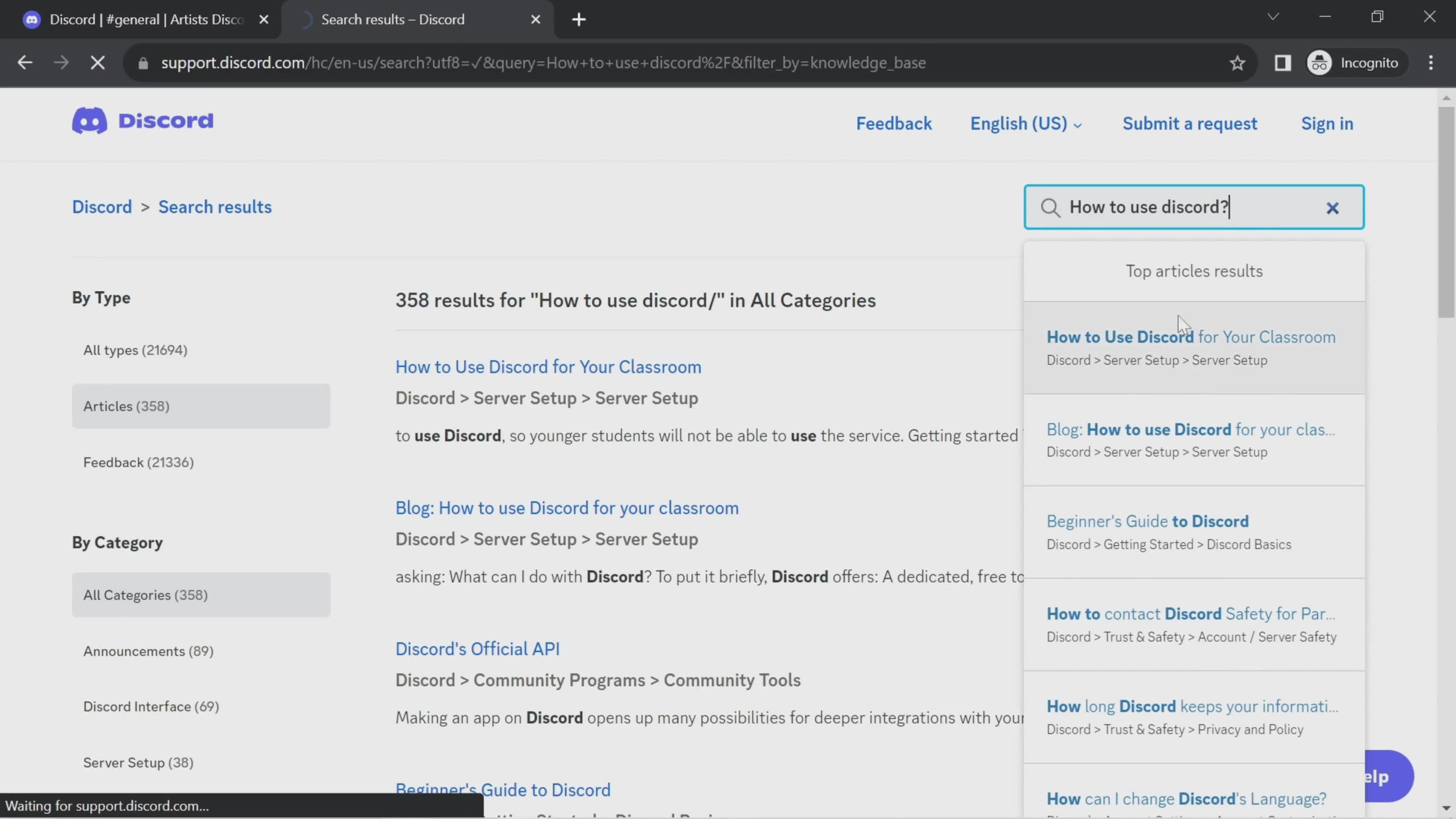Viewport: 1456px width, 819px height.
Task: Close the Discord #general tab
Action: tap(264, 19)
